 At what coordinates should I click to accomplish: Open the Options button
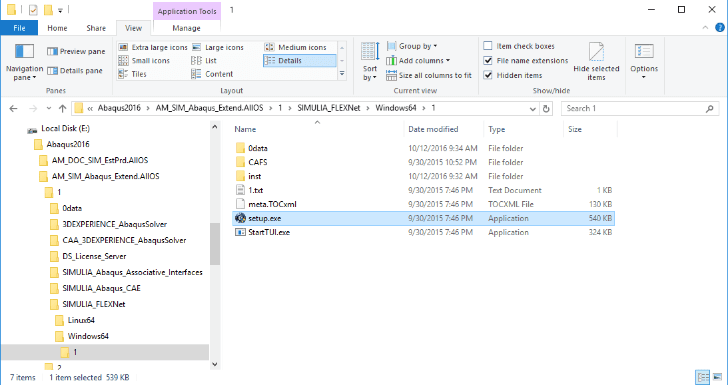click(x=644, y=62)
